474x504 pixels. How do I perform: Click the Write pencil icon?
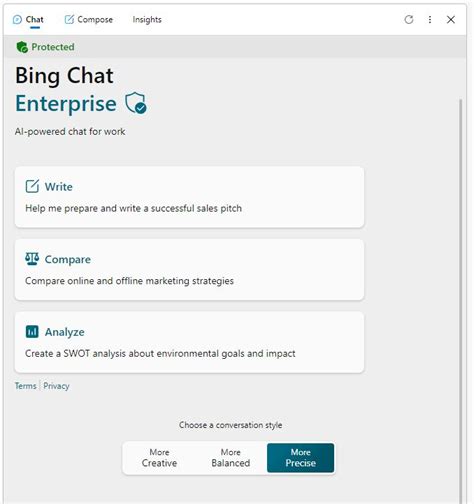[x=32, y=186]
